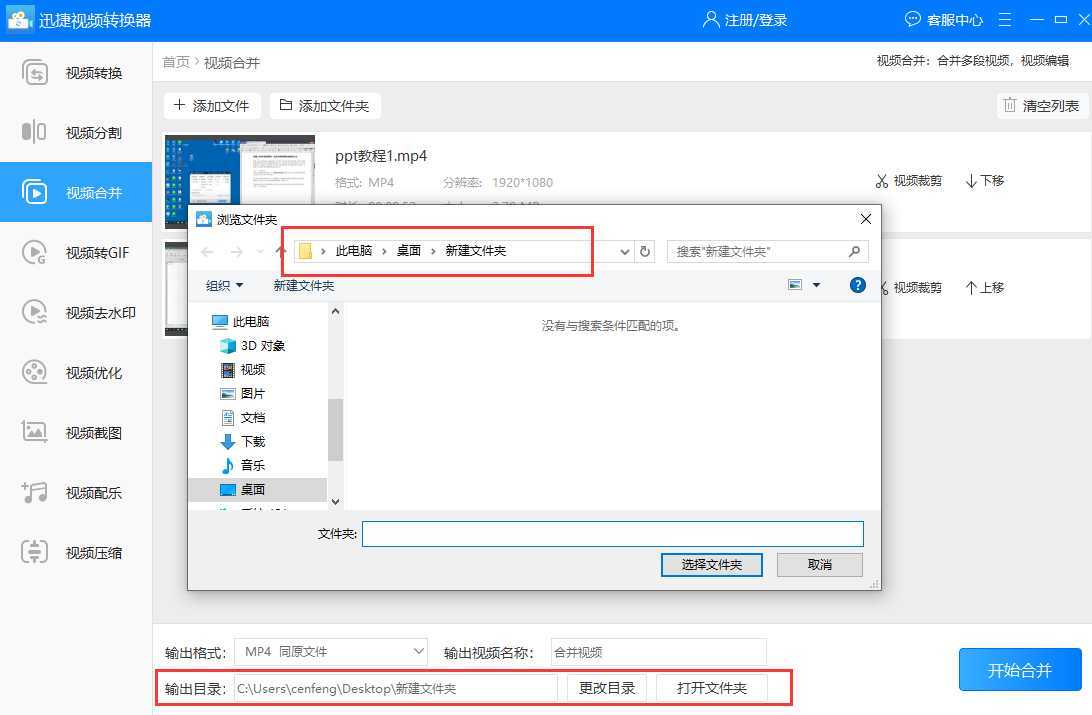Image resolution: width=1092 pixels, height=715 pixels.
Task: Click 桌面 in the address path
Action: [409, 251]
